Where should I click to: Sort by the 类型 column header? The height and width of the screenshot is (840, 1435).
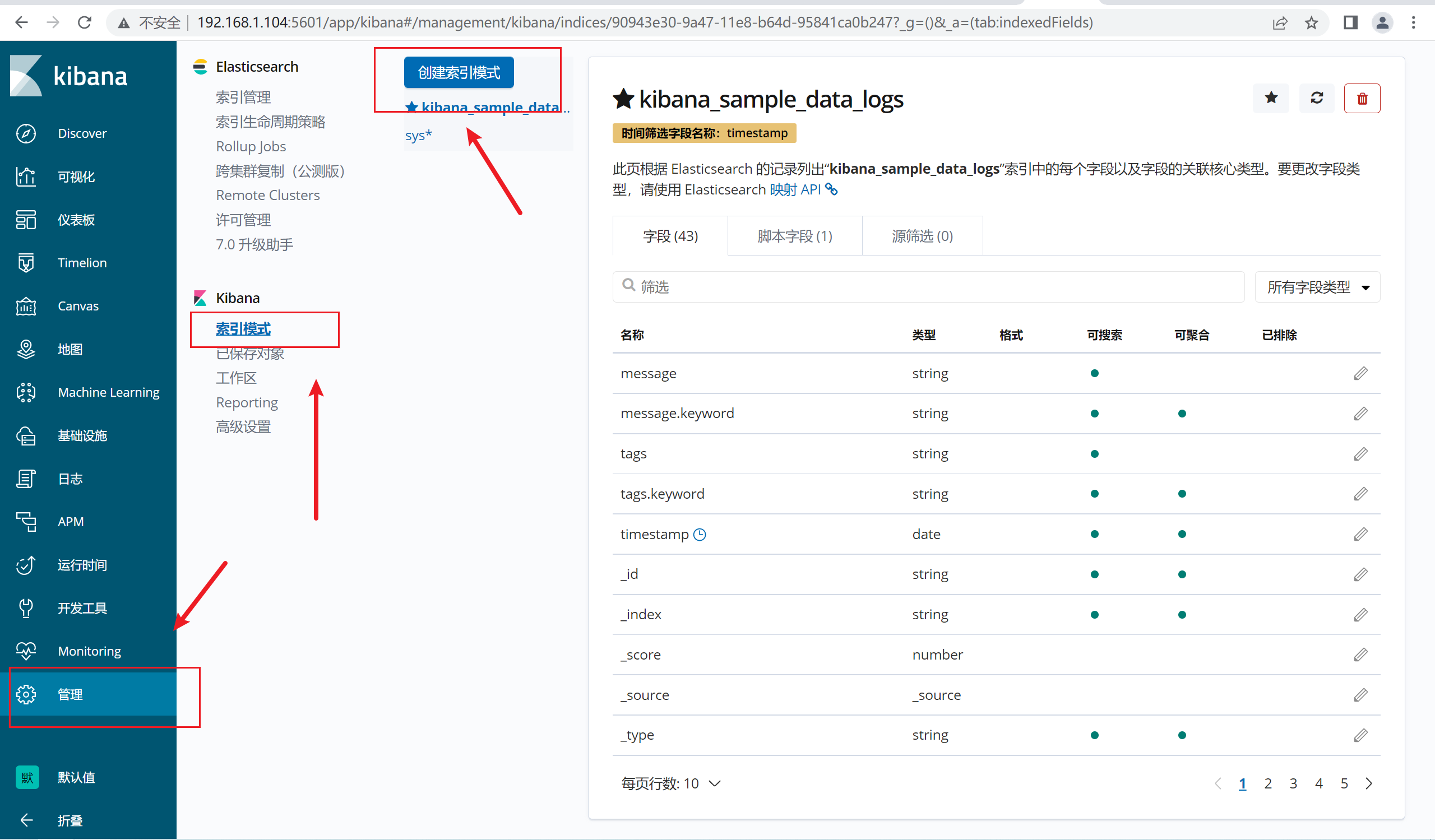[924, 335]
